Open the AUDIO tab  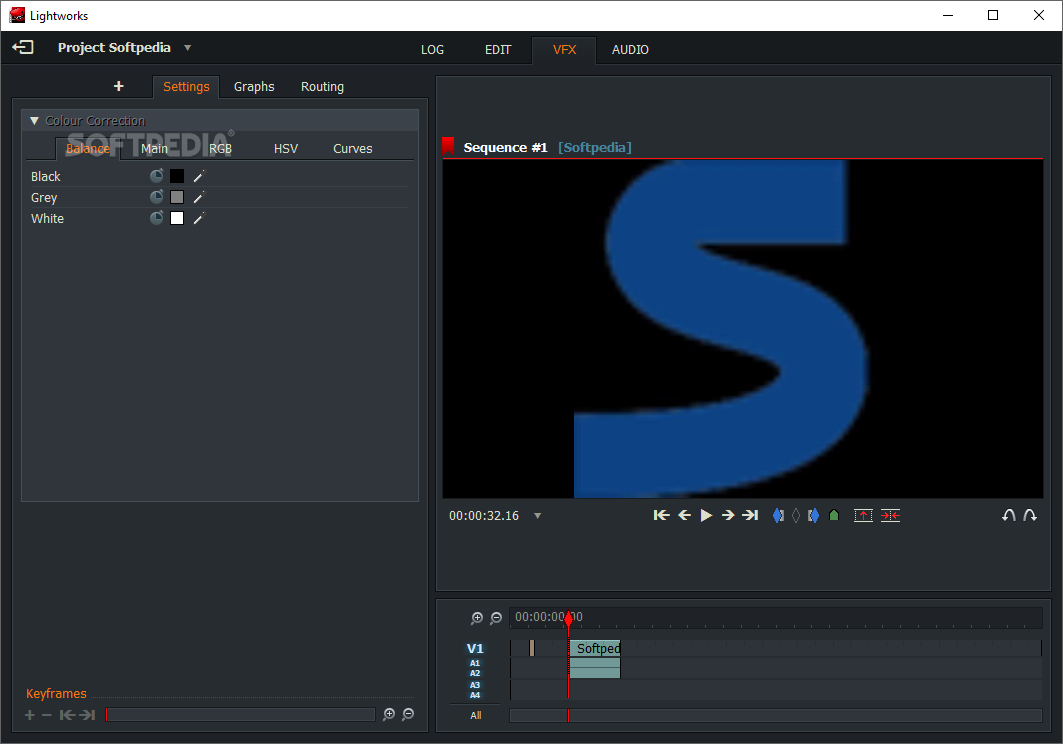coord(630,50)
